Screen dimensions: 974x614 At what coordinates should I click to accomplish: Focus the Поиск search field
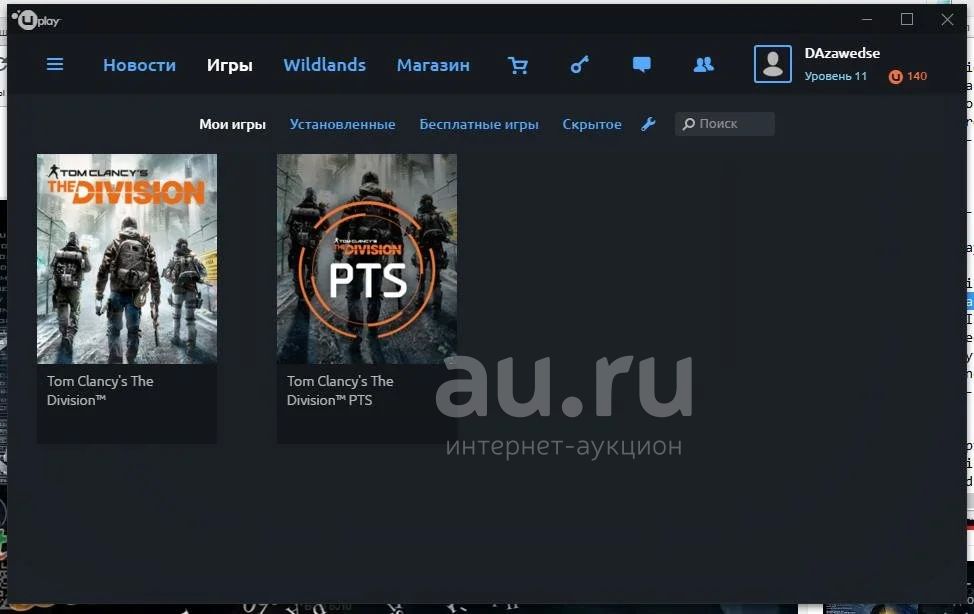pyautogui.click(x=725, y=124)
